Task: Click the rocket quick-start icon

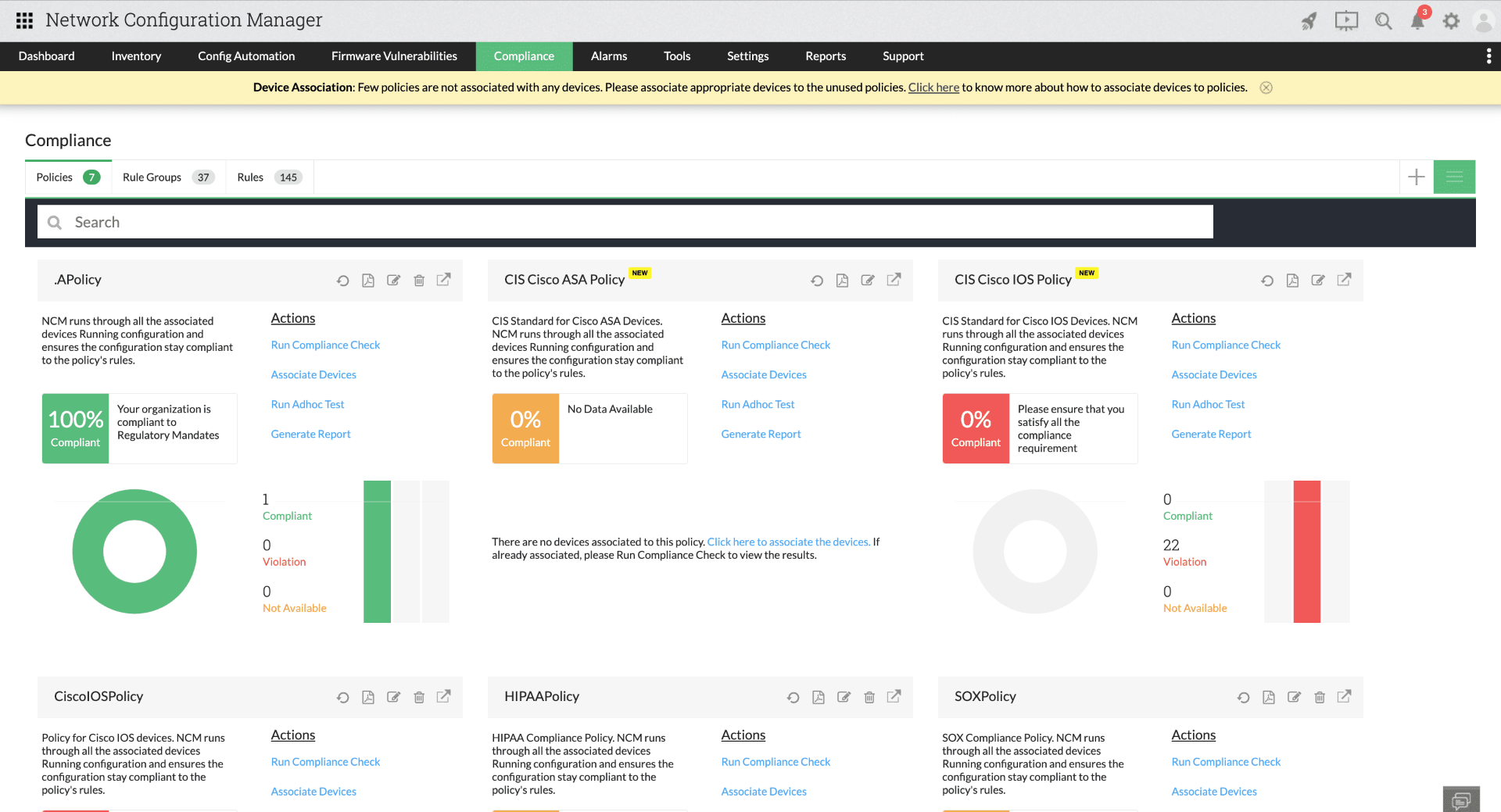Action: (1309, 21)
